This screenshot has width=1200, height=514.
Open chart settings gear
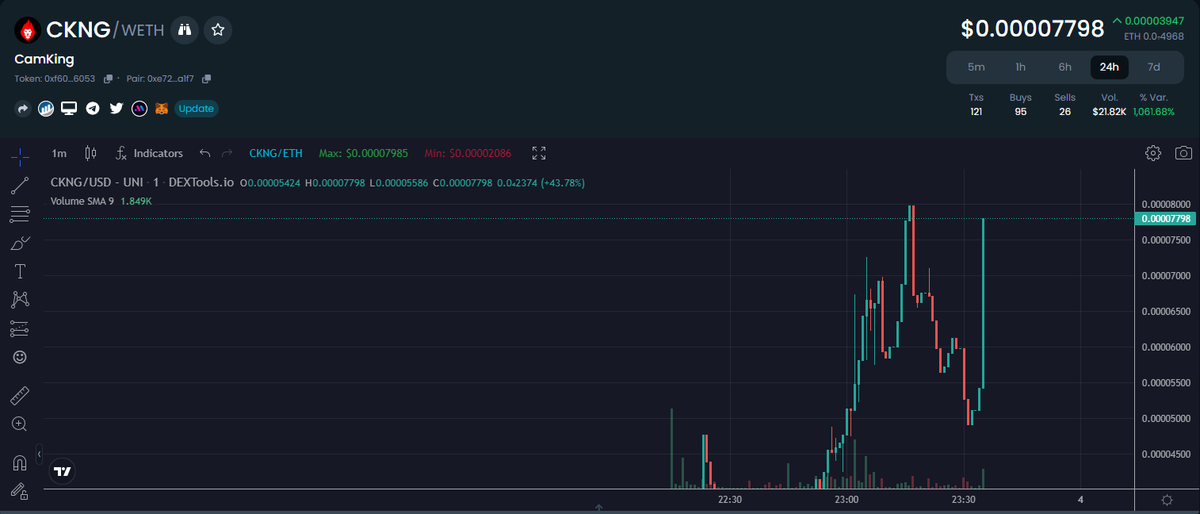tap(1153, 153)
